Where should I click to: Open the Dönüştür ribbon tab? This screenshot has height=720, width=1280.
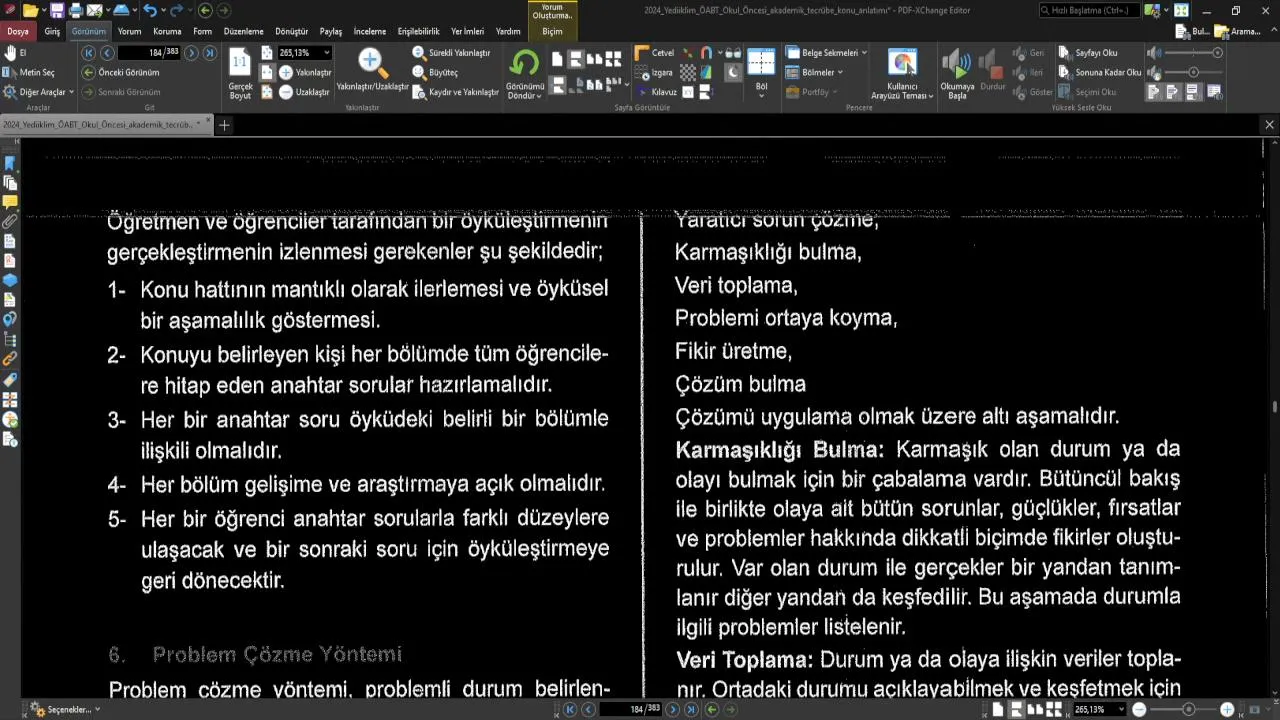291,31
